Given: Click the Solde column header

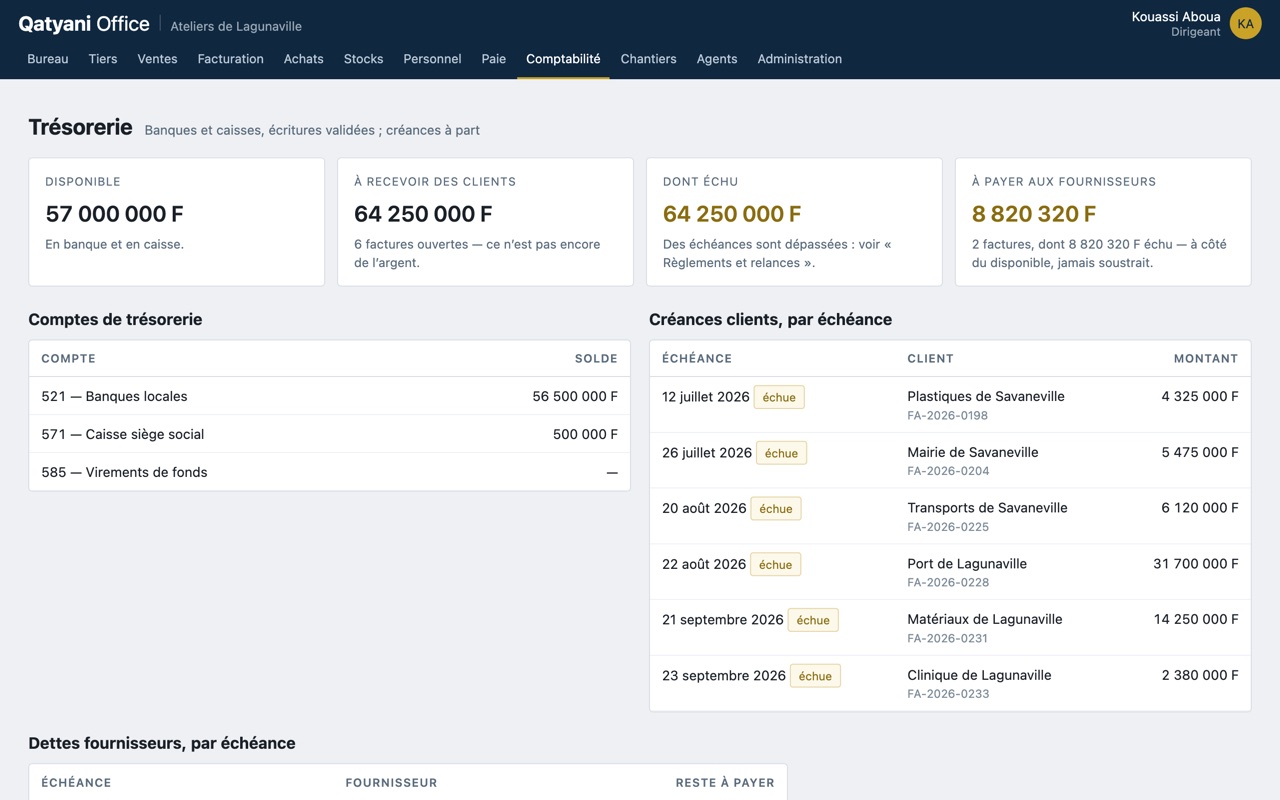Looking at the screenshot, I should (x=596, y=358).
